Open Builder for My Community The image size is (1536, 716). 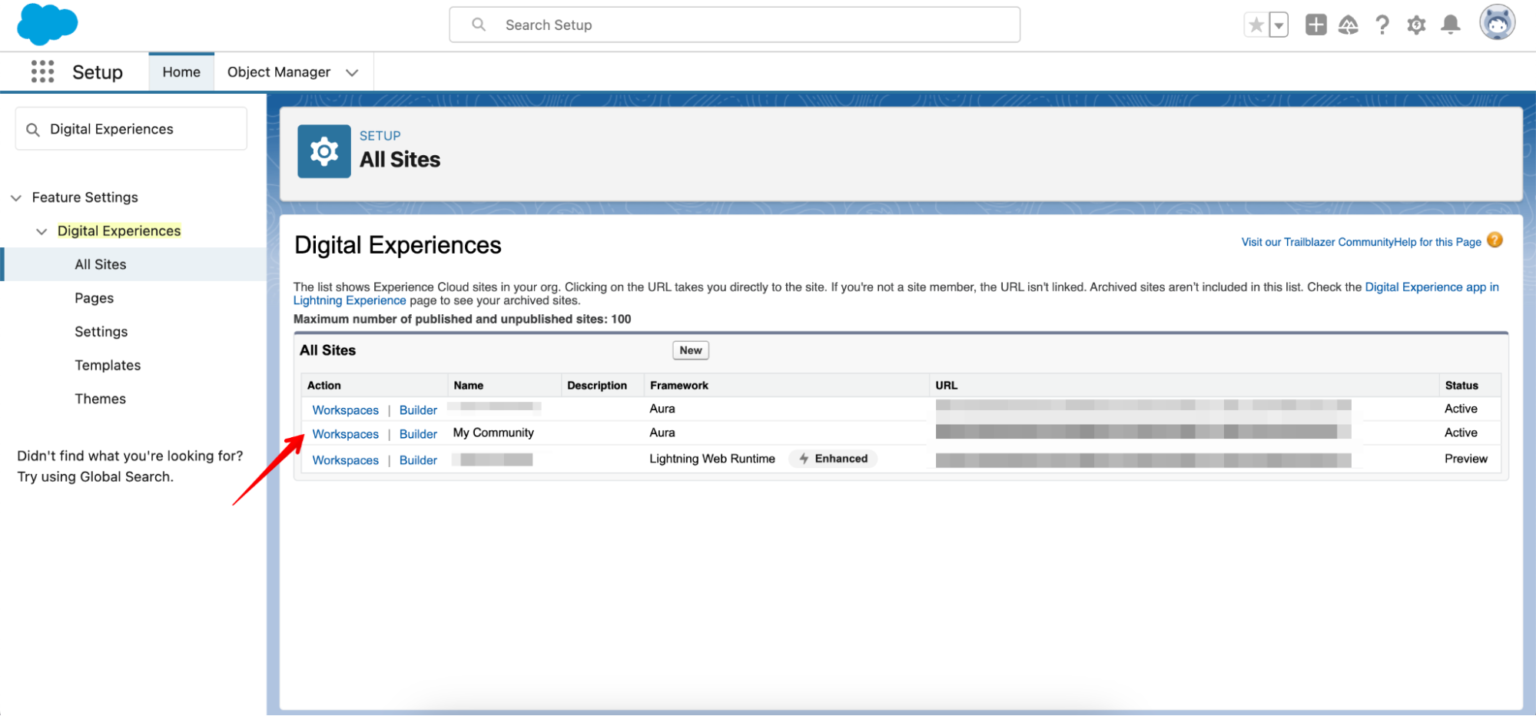(418, 434)
